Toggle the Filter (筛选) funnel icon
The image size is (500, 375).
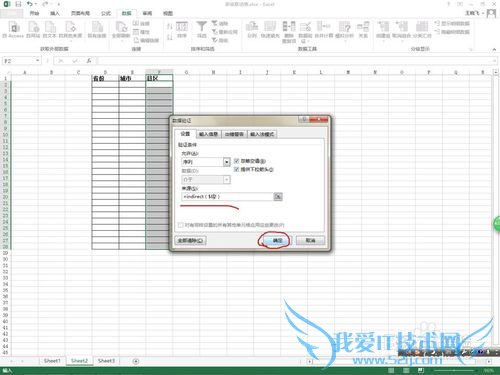(x=201, y=29)
